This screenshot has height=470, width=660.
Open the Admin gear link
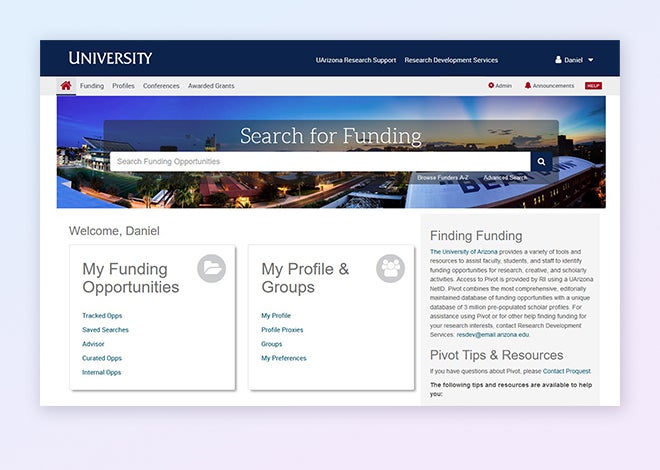pos(500,86)
